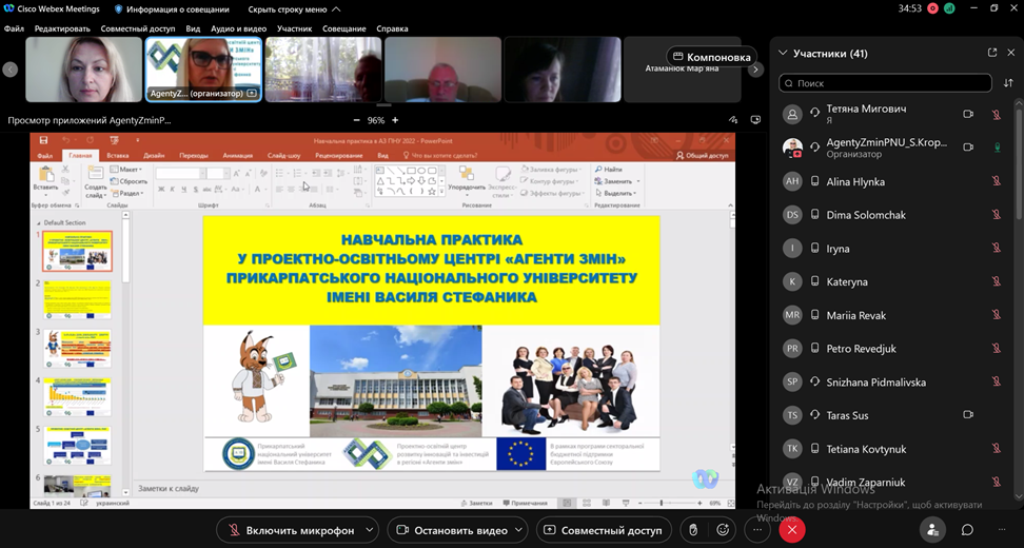The image size is (1024, 548).
Task: Click the Совместный доступ share button
Action: click(602, 530)
